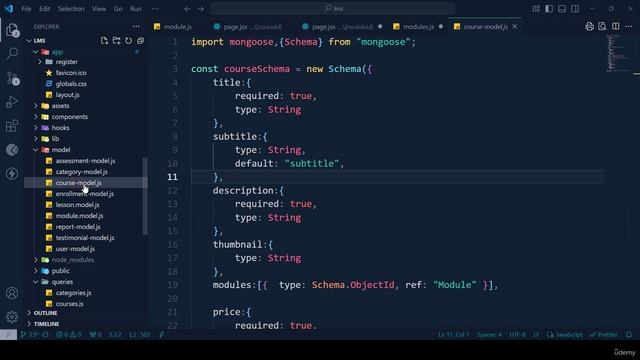
Task: Click the split editor right icon
Action: point(616,27)
